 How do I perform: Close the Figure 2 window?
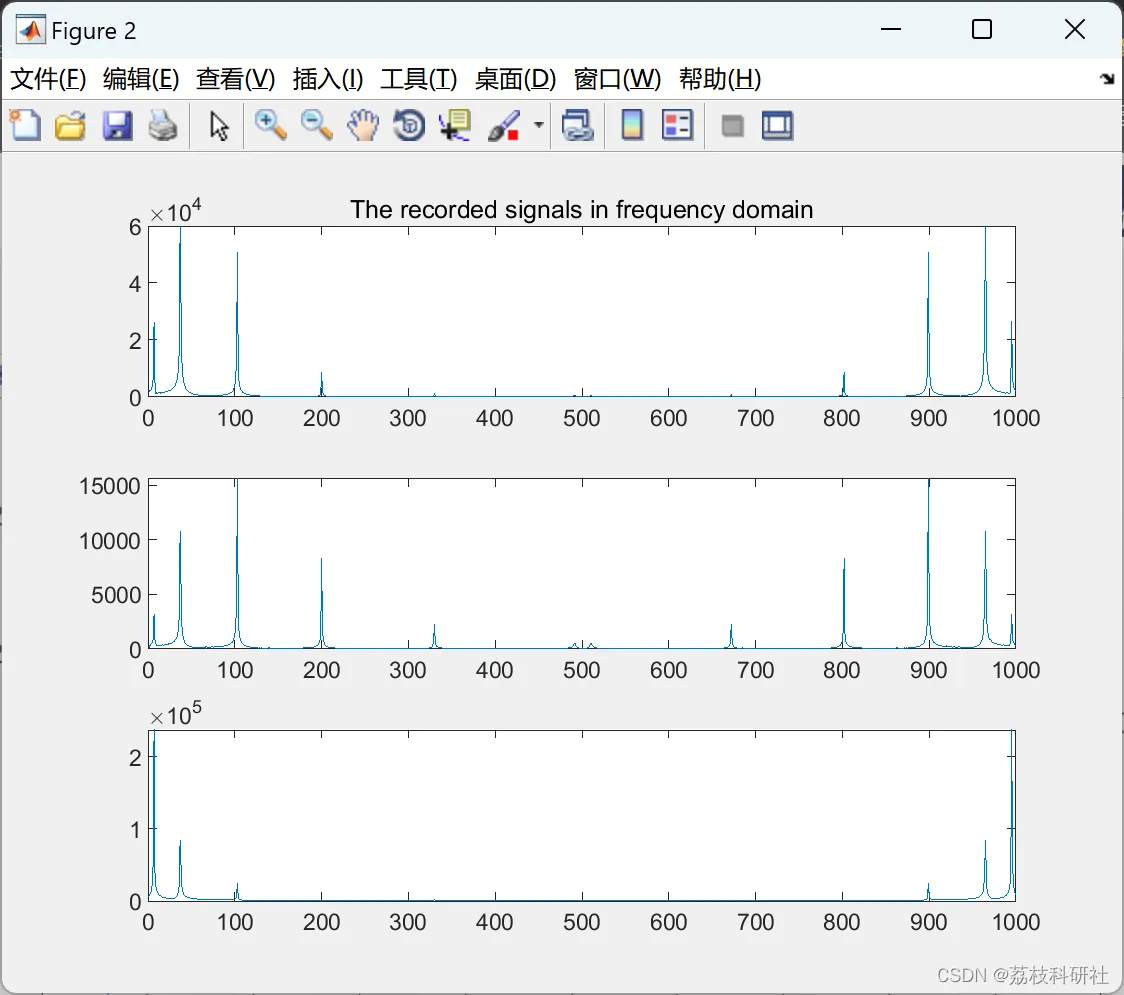pos(1075,29)
